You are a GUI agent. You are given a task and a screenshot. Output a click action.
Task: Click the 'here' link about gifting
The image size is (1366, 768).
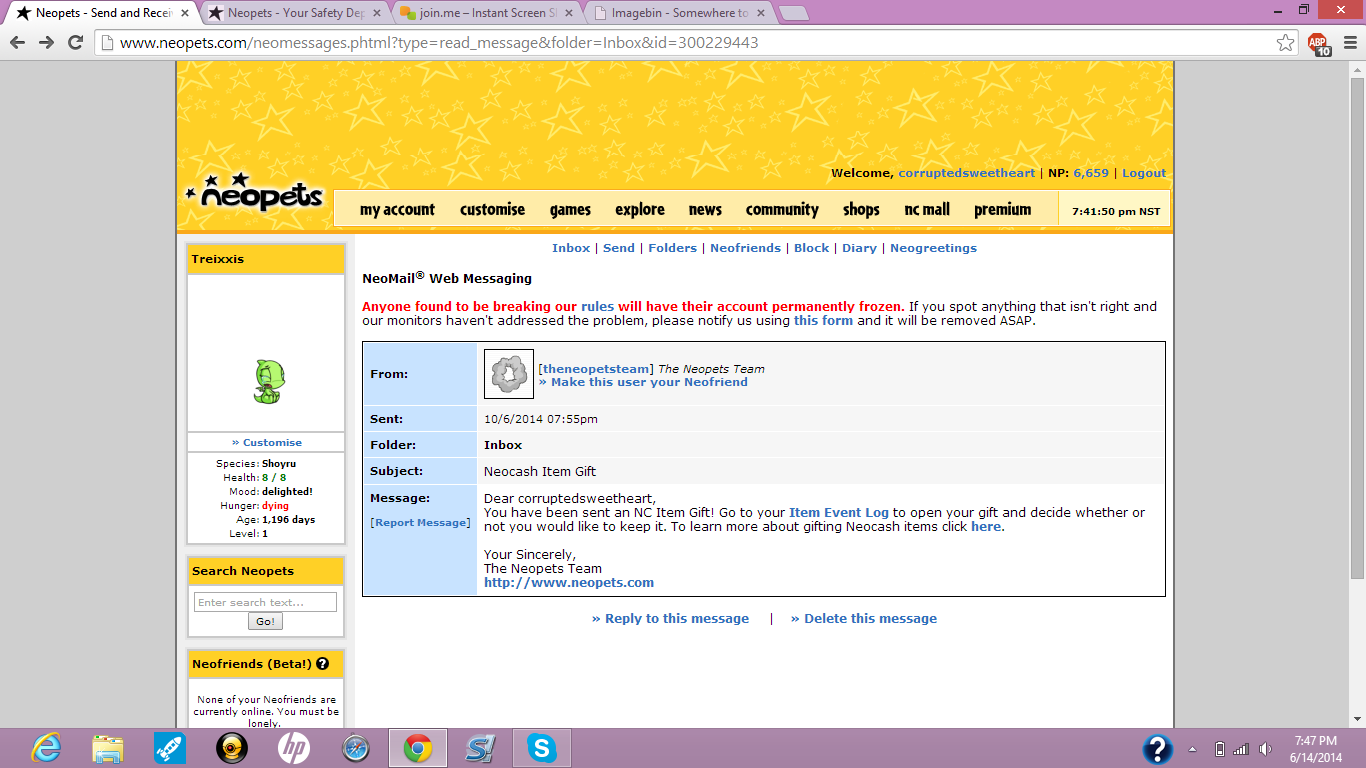[x=985, y=527]
